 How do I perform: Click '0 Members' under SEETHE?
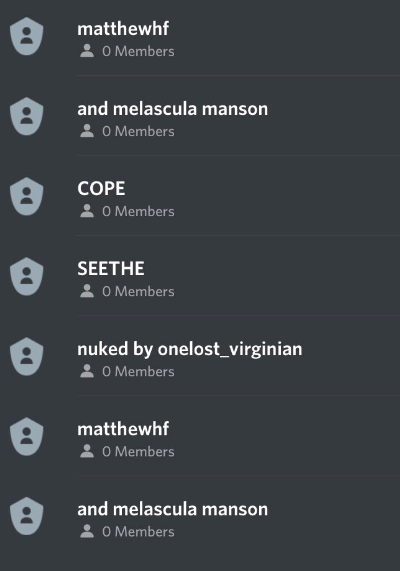coord(138,291)
